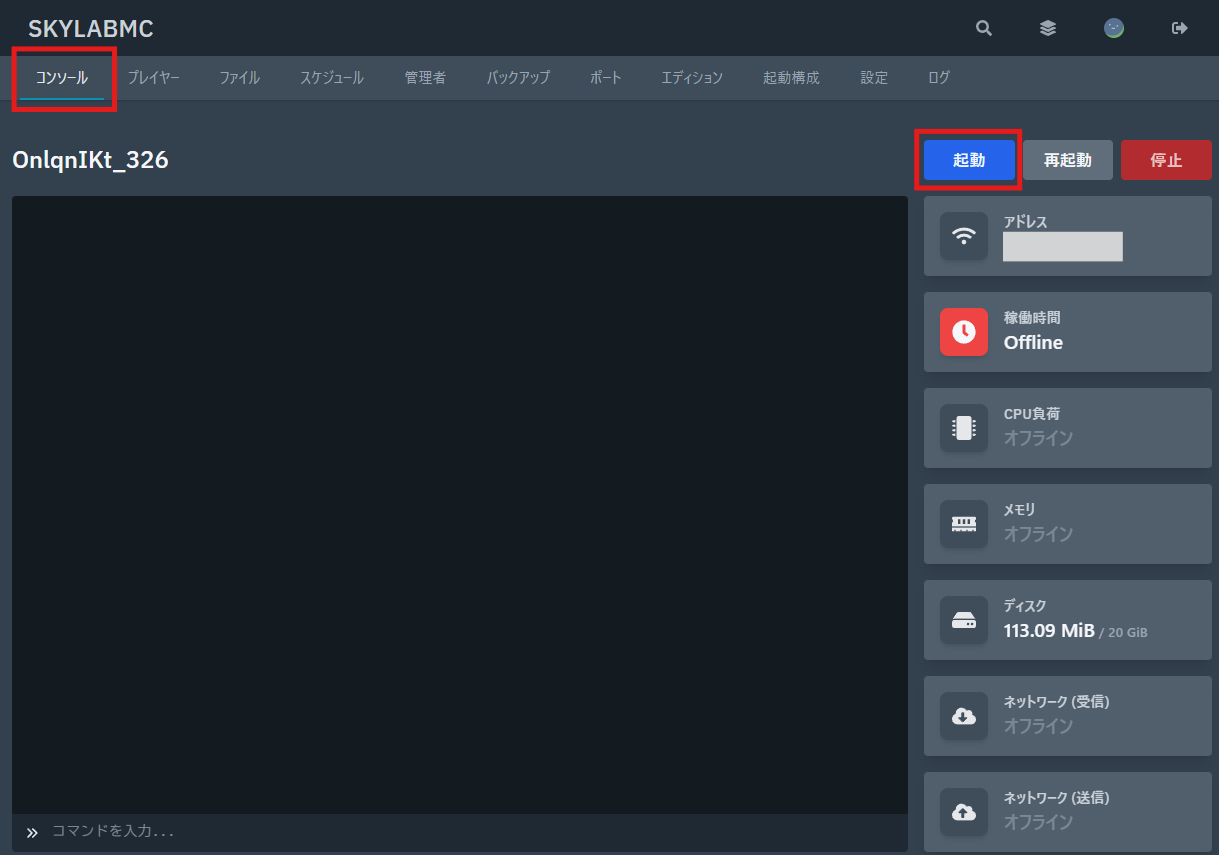Viewport: 1219px width, 855px height.
Task: Go to the バックアップ tab
Action: [518, 78]
